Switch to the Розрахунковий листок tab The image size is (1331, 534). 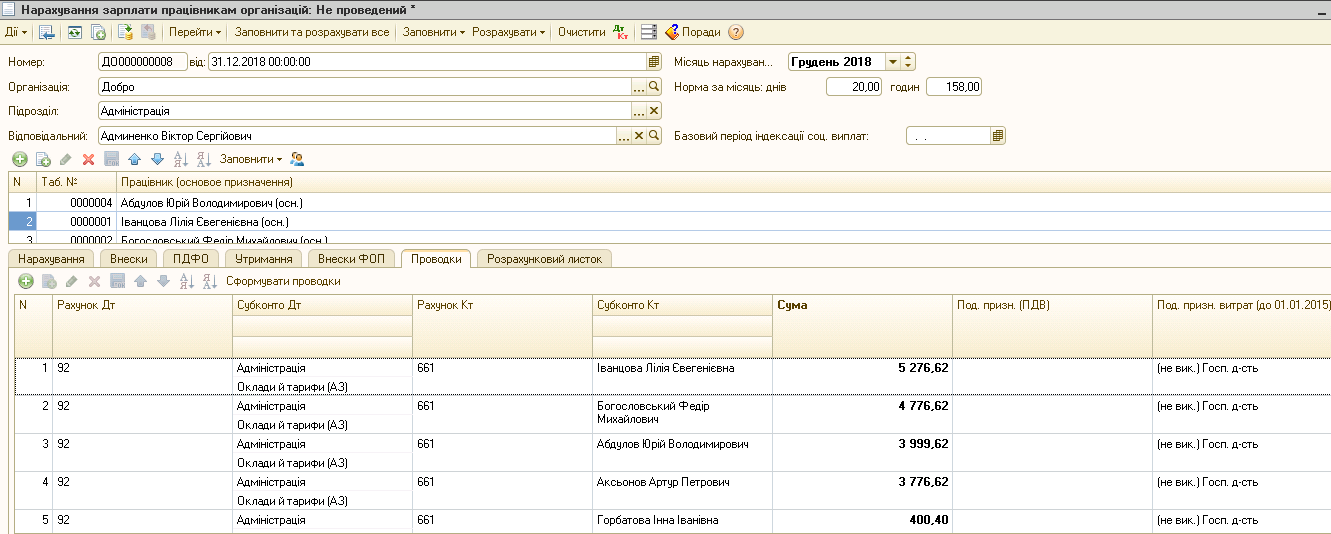(x=544, y=259)
